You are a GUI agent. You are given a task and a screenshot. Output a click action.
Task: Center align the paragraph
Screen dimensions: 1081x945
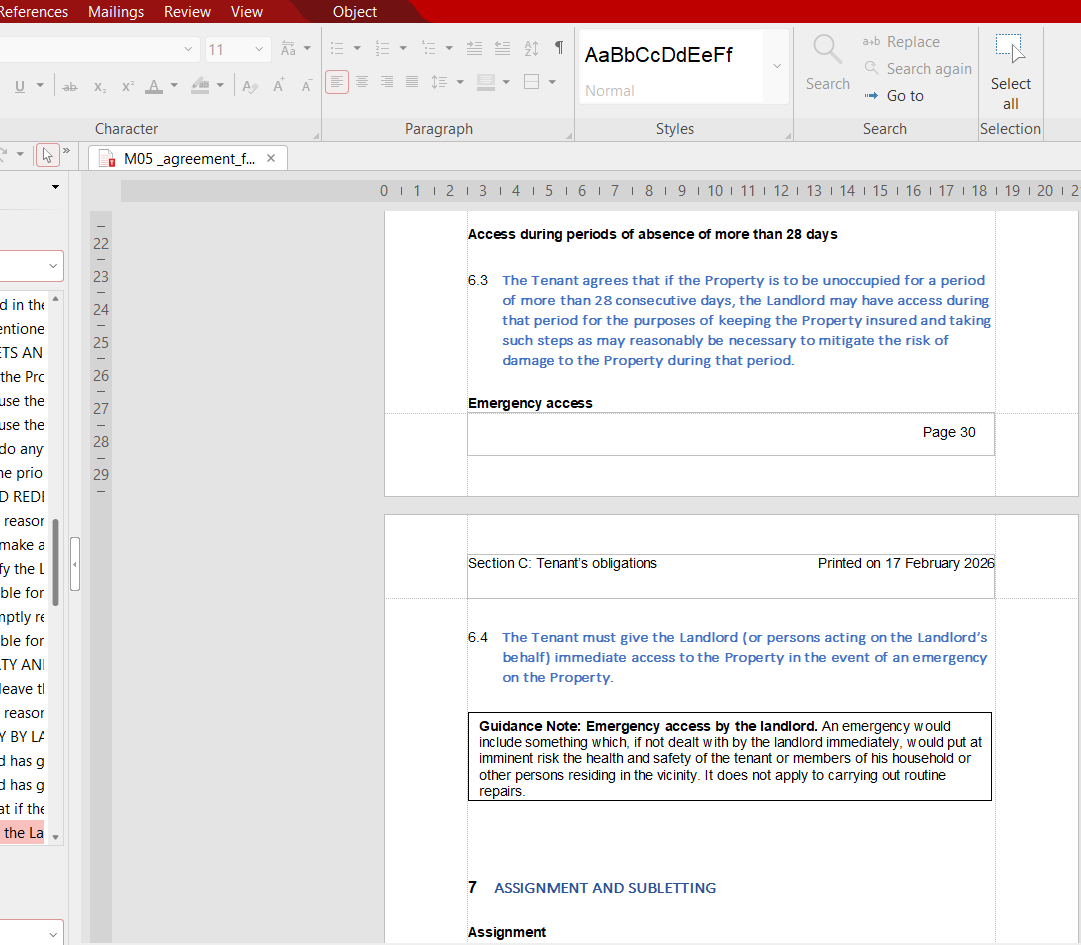click(x=362, y=82)
